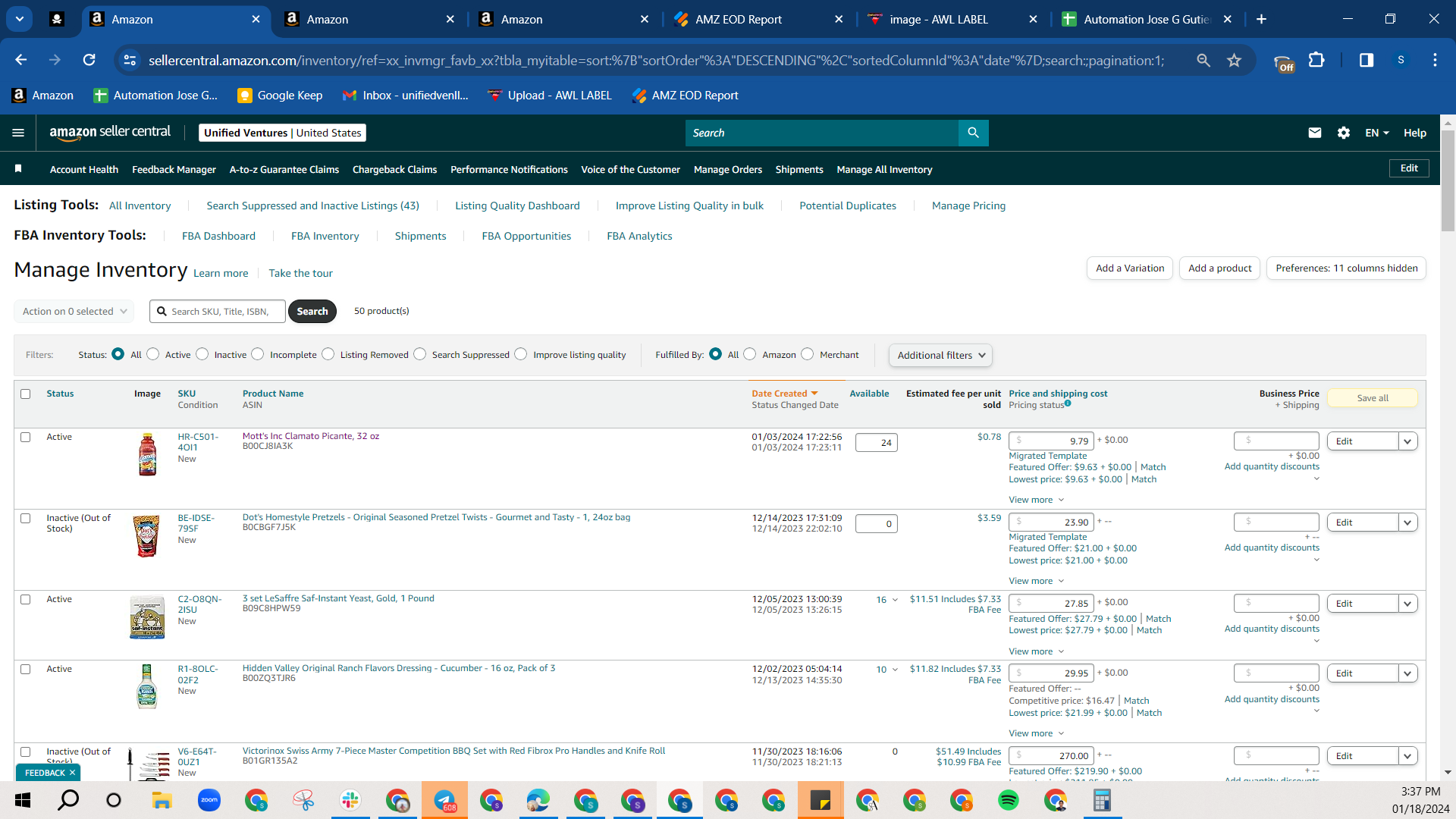This screenshot has width=1456, height=819.
Task: Open the Inbox Gmail bookmark
Action: click(405, 95)
